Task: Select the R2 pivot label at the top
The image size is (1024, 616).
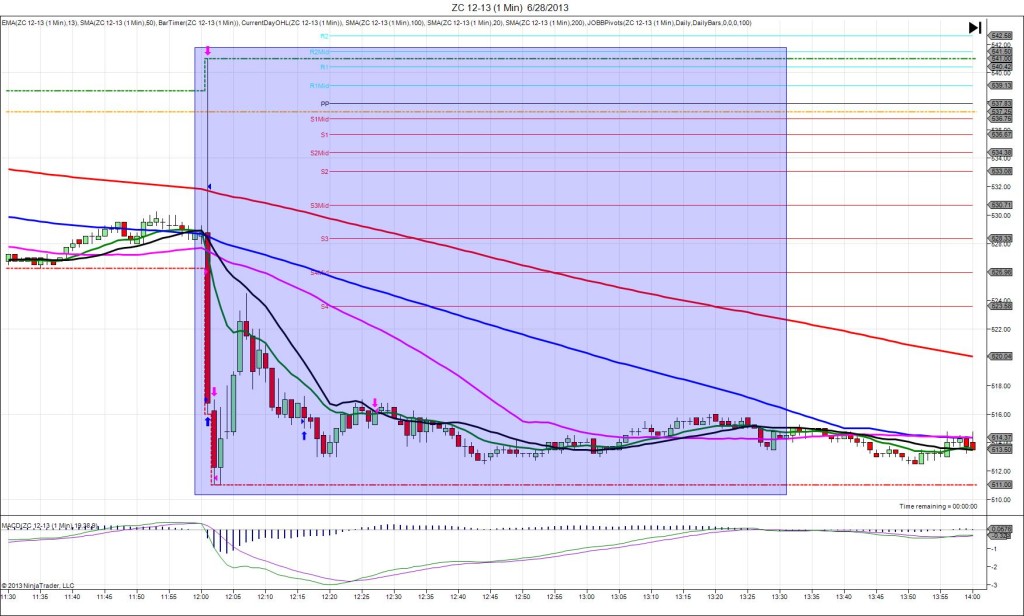Action: [x=324, y=36]
